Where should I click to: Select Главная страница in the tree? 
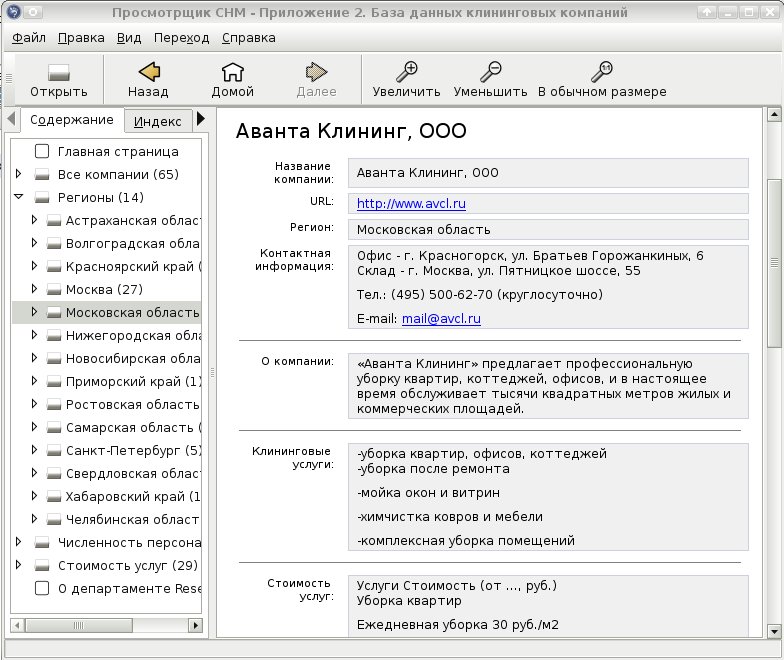coord(118,152)
